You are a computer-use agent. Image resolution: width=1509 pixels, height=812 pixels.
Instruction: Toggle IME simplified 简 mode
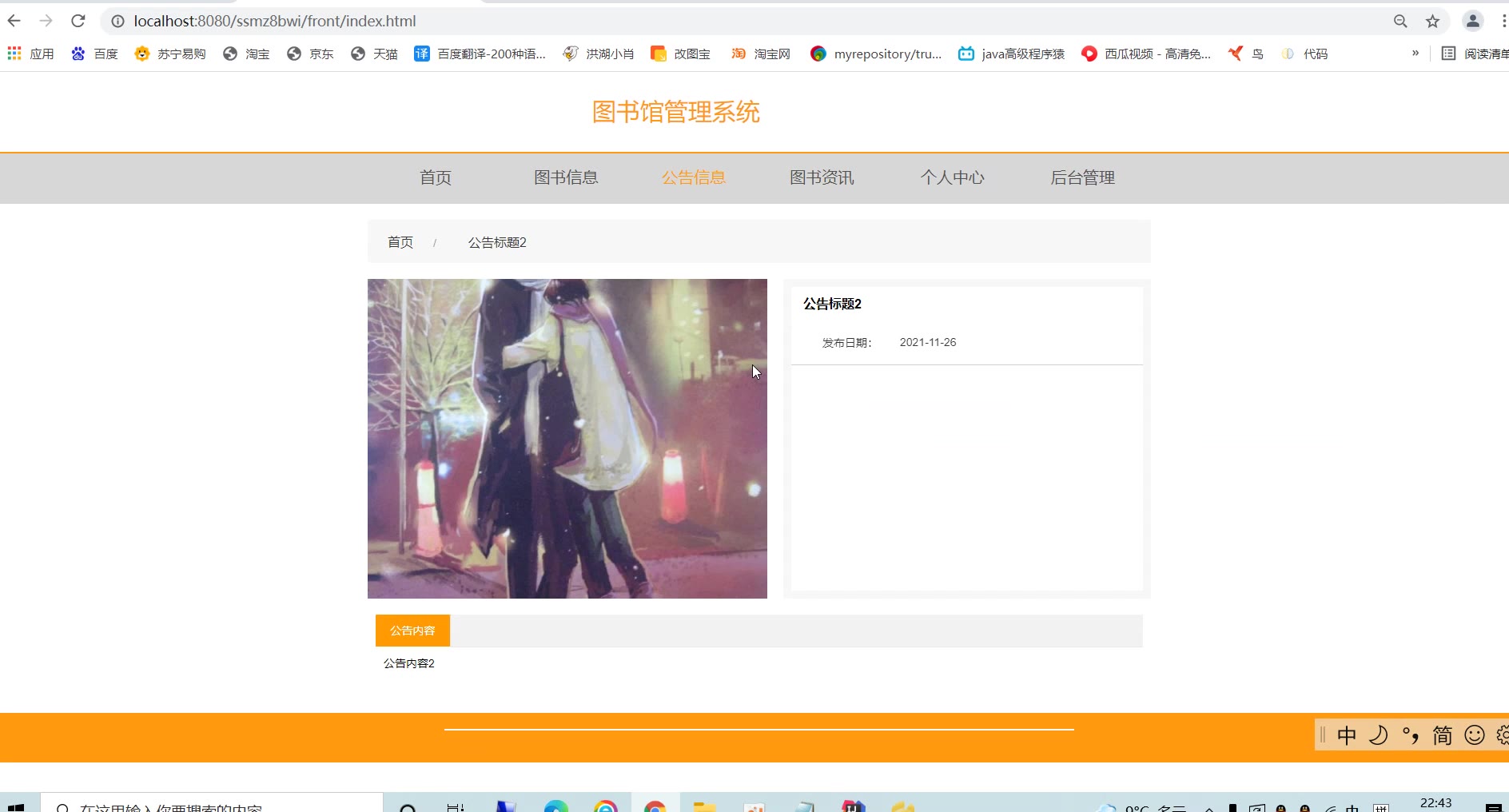1443,735
